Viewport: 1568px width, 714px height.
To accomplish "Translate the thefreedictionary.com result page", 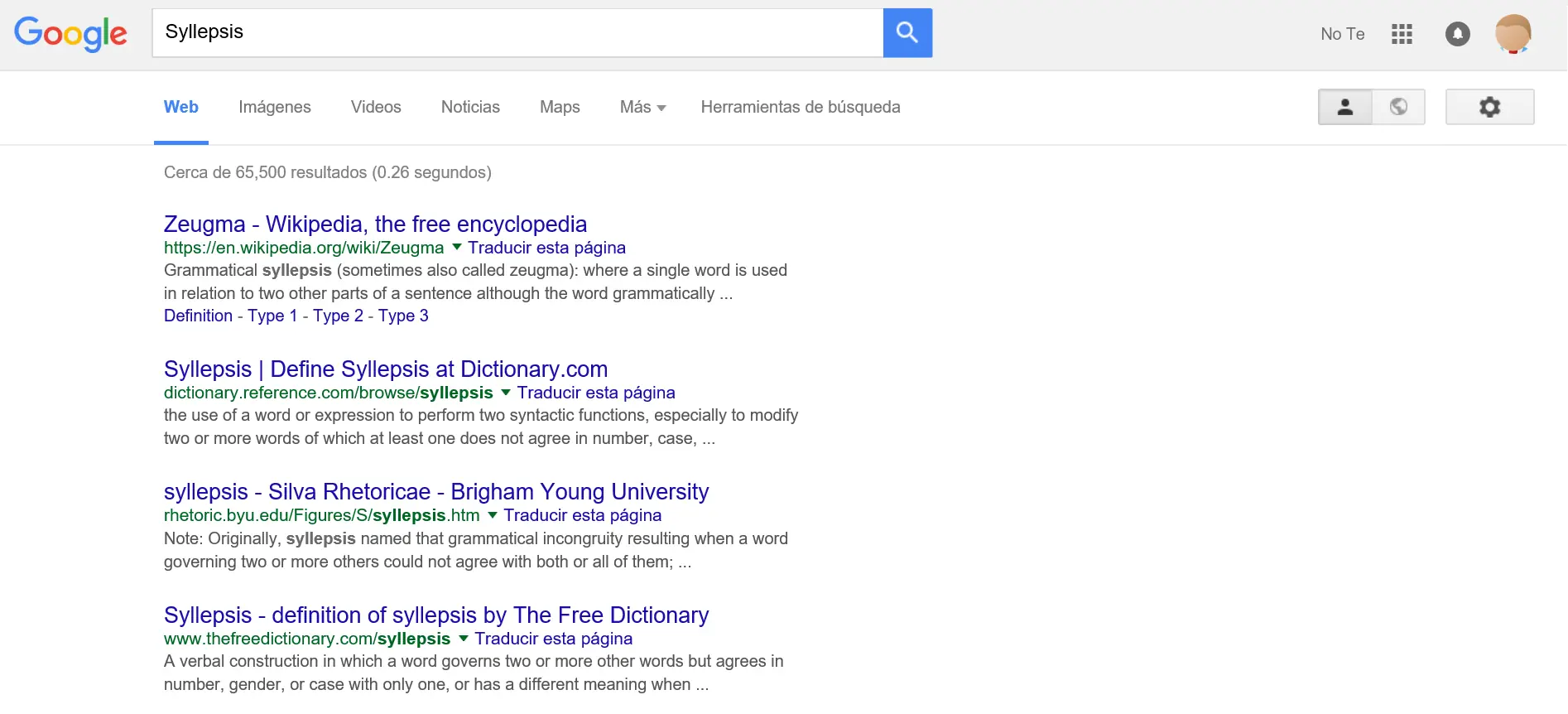I will click(554, 639).
